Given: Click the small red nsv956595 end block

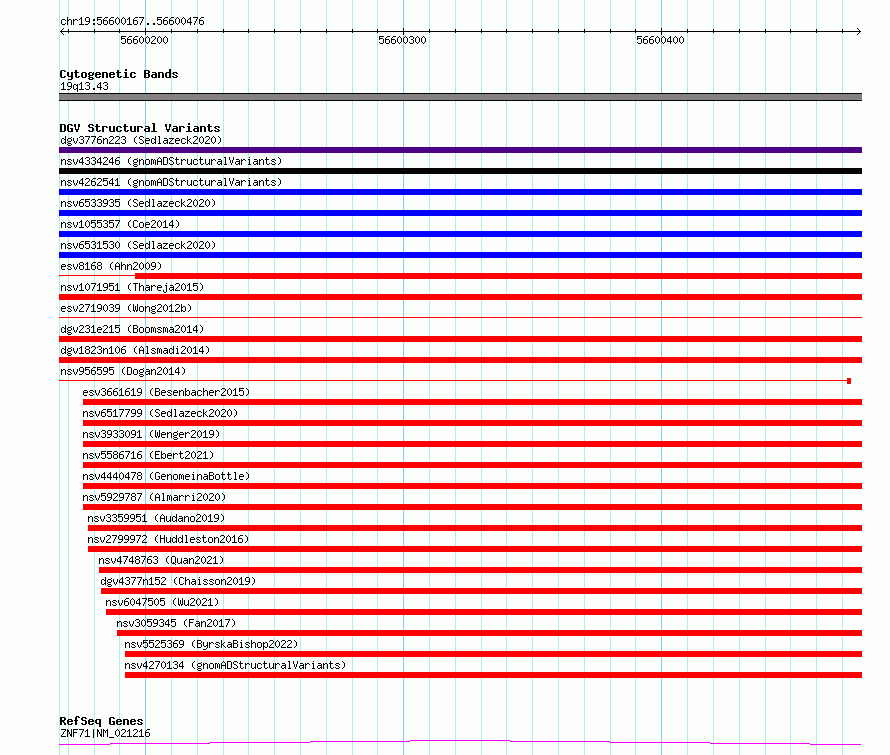Looking at the screenshot, I should [x=849, y=381].
